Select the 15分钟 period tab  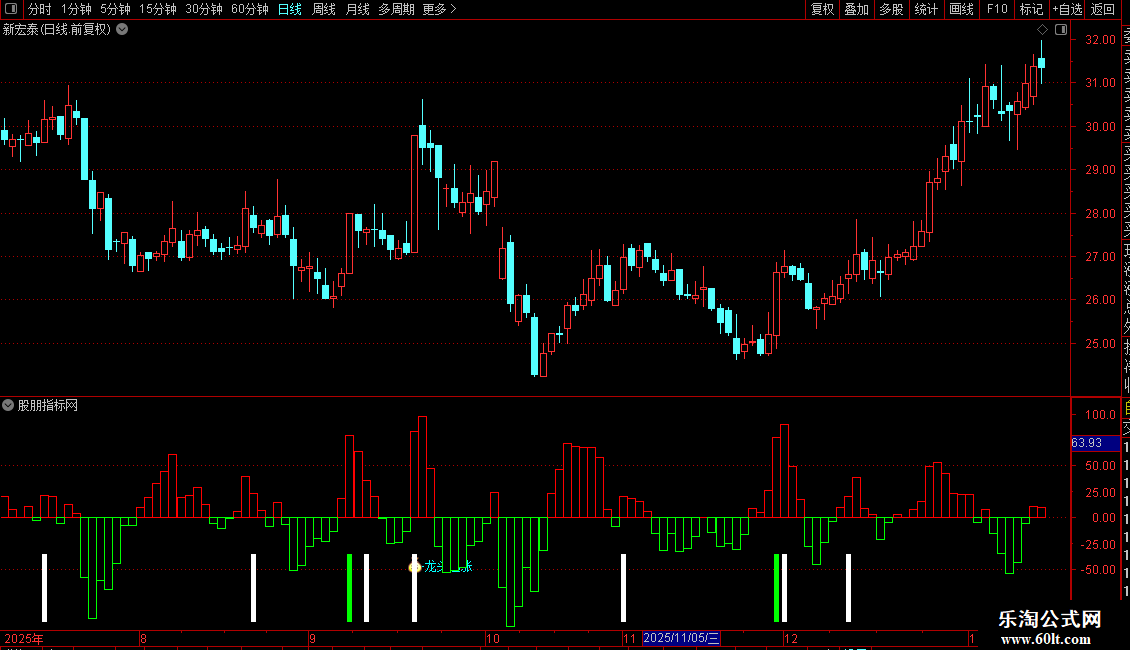point(157,9)
